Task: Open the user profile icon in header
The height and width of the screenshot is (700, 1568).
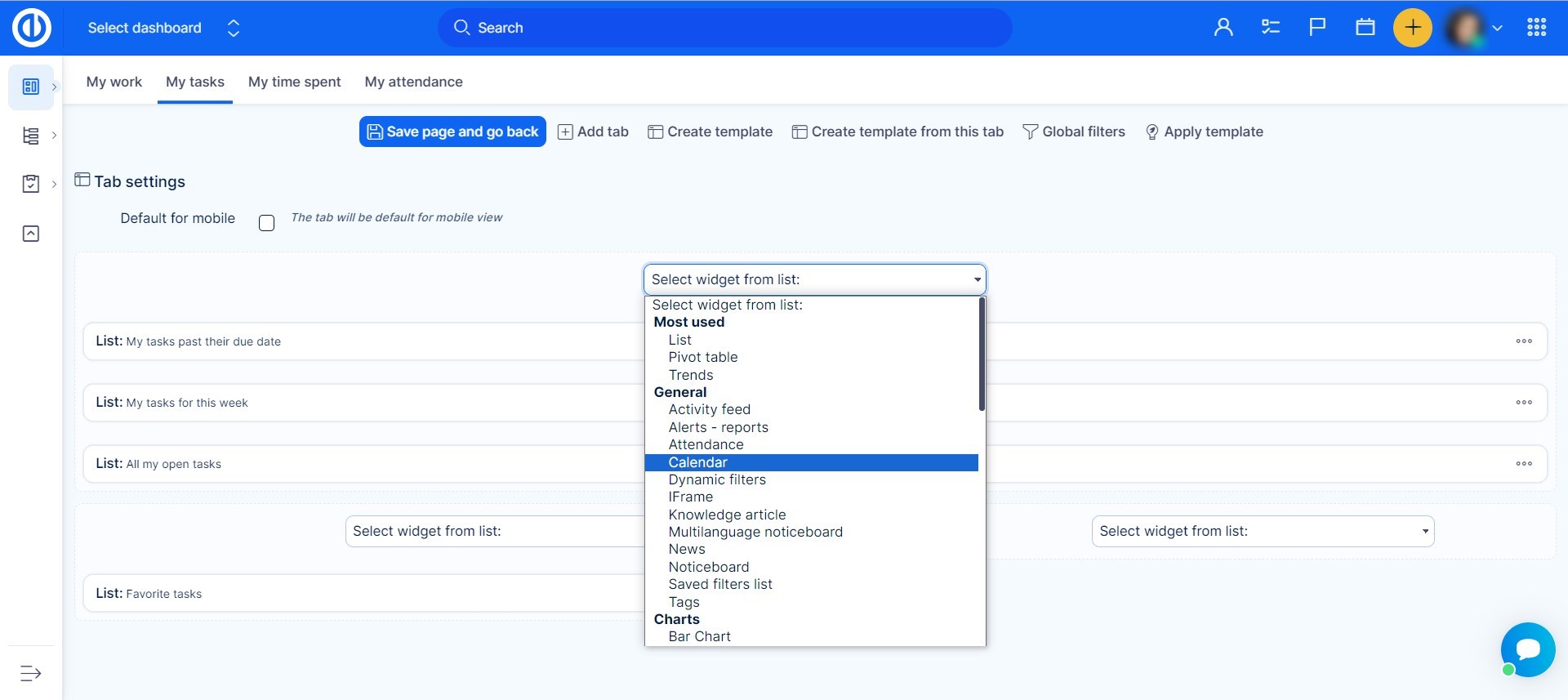Action: 1223,28
